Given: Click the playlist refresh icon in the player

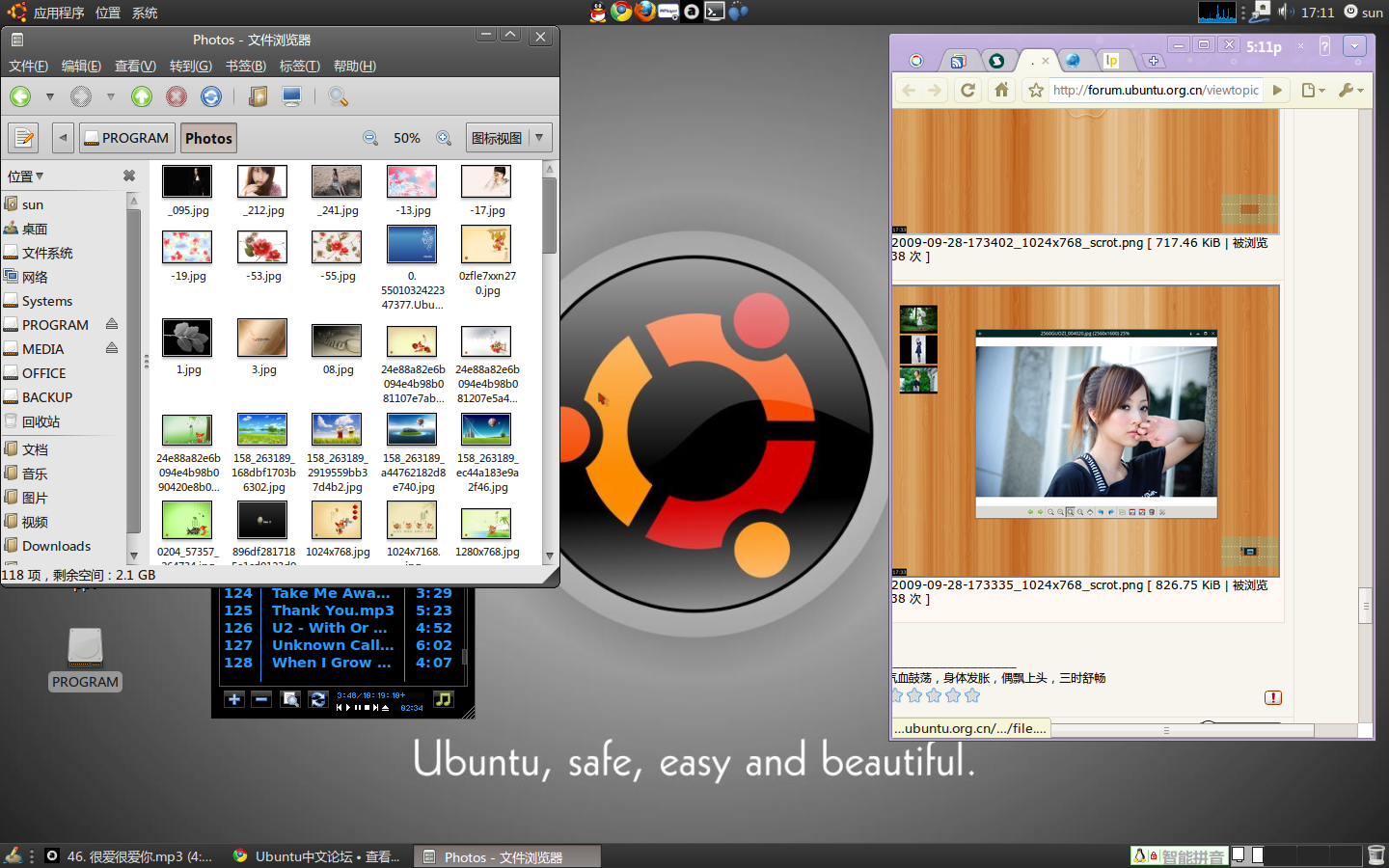Looking at the screenshot, I should point(318,699).
